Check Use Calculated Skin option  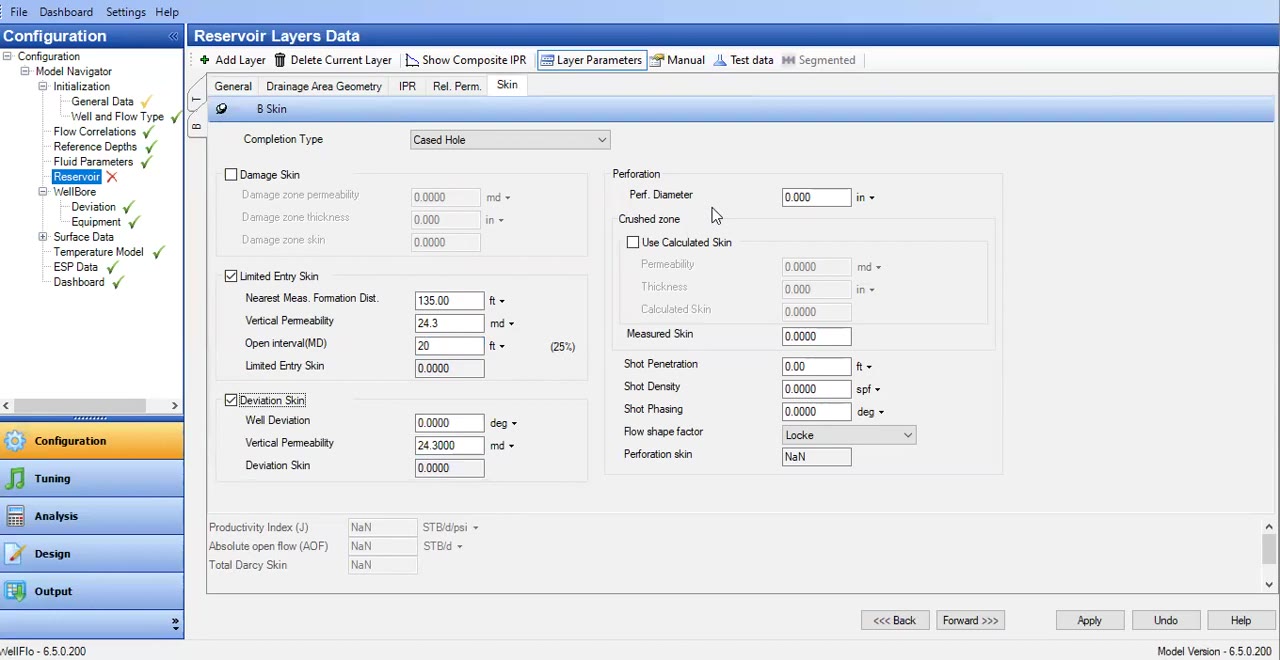[632, 242]
